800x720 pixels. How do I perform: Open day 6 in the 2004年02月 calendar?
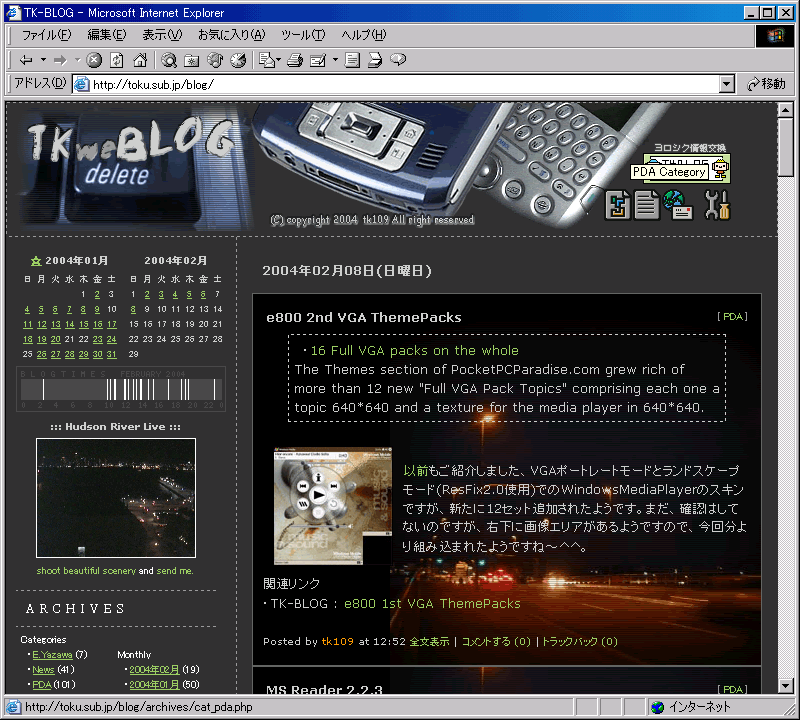(203, 294)
